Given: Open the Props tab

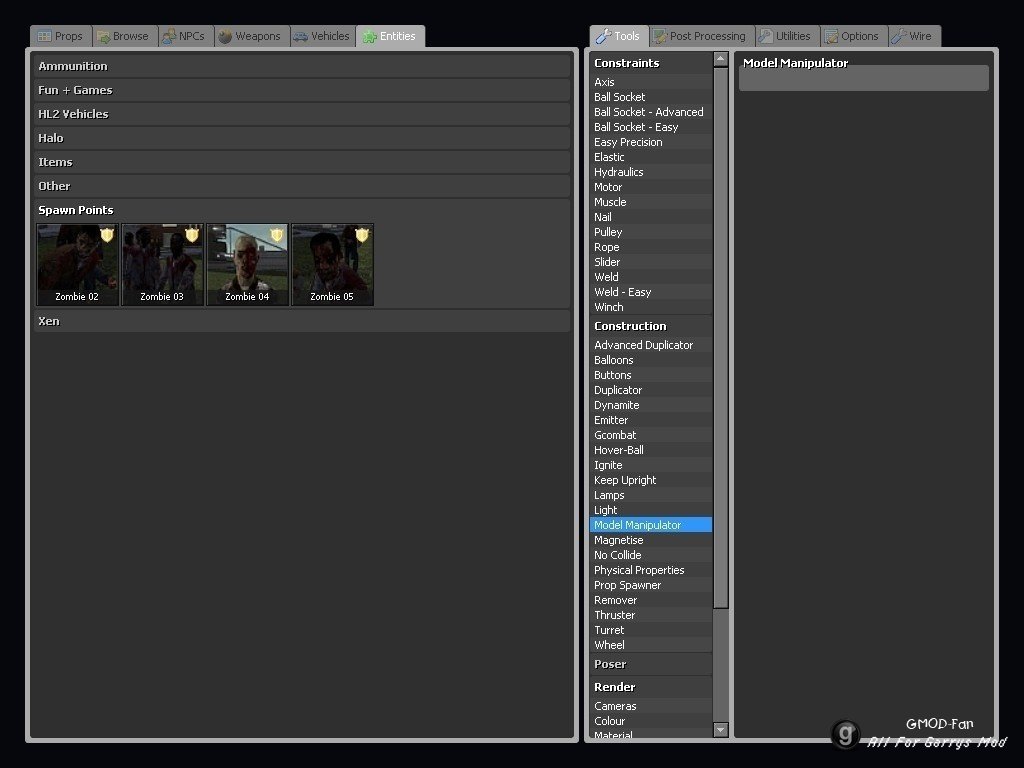Looking at the screenshot, I should click(60, 36).
